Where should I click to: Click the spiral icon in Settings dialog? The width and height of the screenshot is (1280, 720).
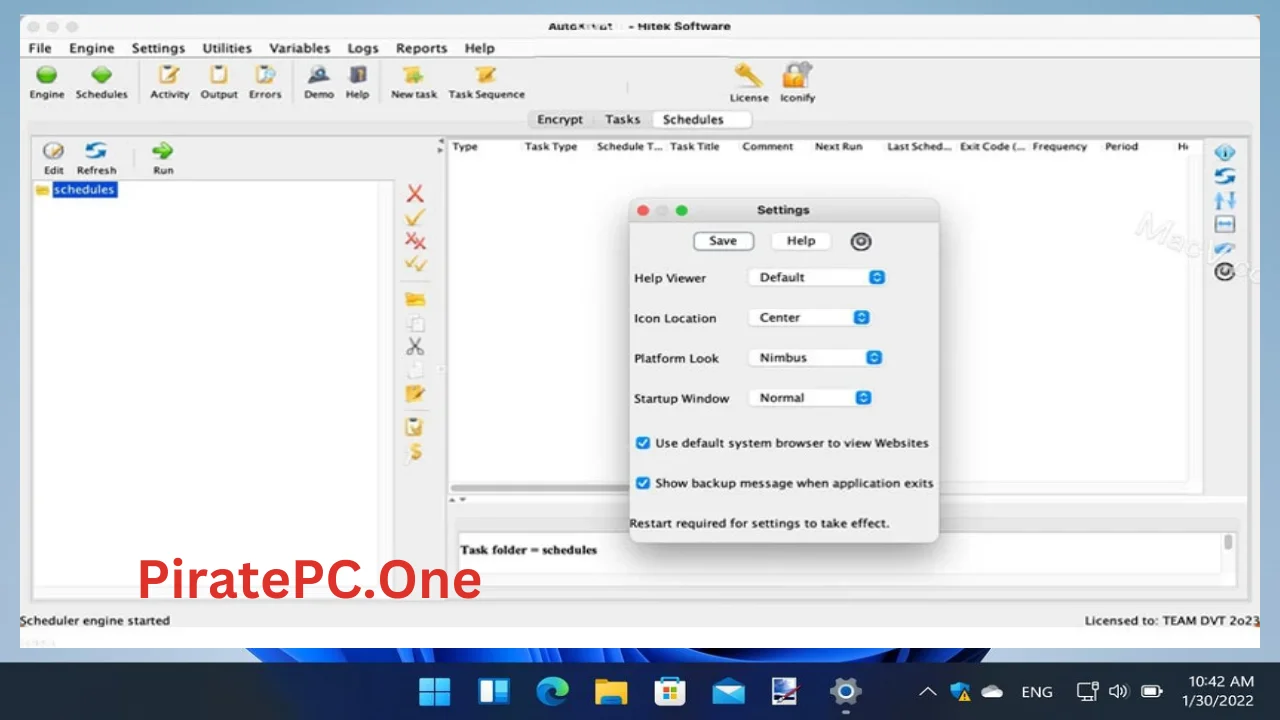(x=860, y=241)
